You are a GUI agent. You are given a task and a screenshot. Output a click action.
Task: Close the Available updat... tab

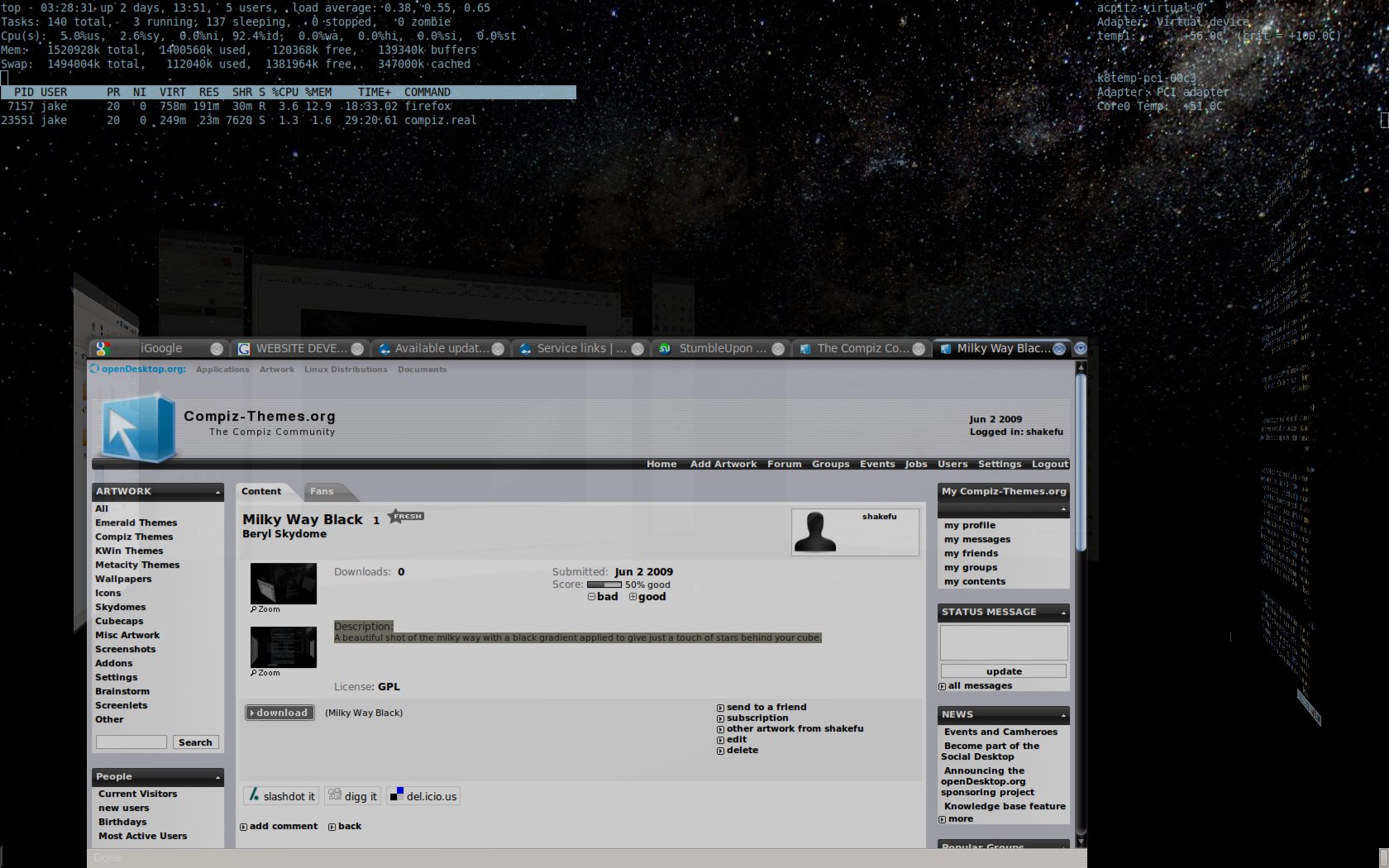coord(498,349)
